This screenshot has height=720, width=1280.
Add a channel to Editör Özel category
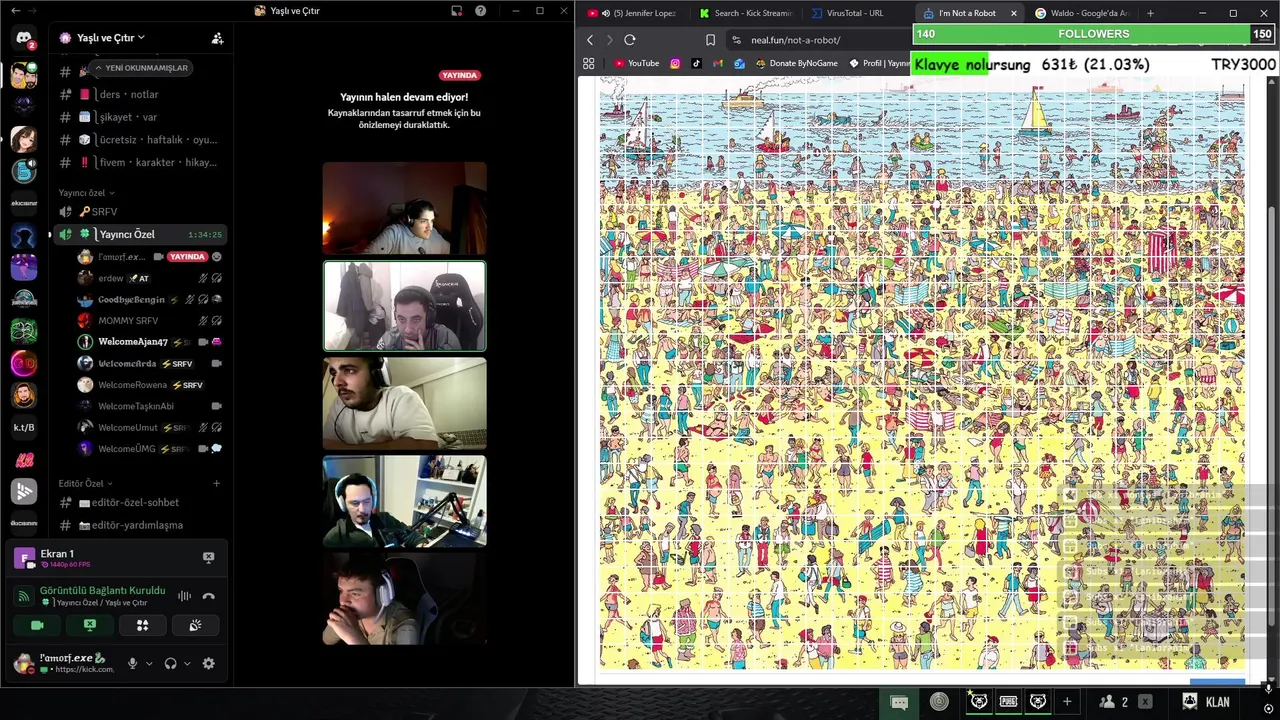pos(216,483)
